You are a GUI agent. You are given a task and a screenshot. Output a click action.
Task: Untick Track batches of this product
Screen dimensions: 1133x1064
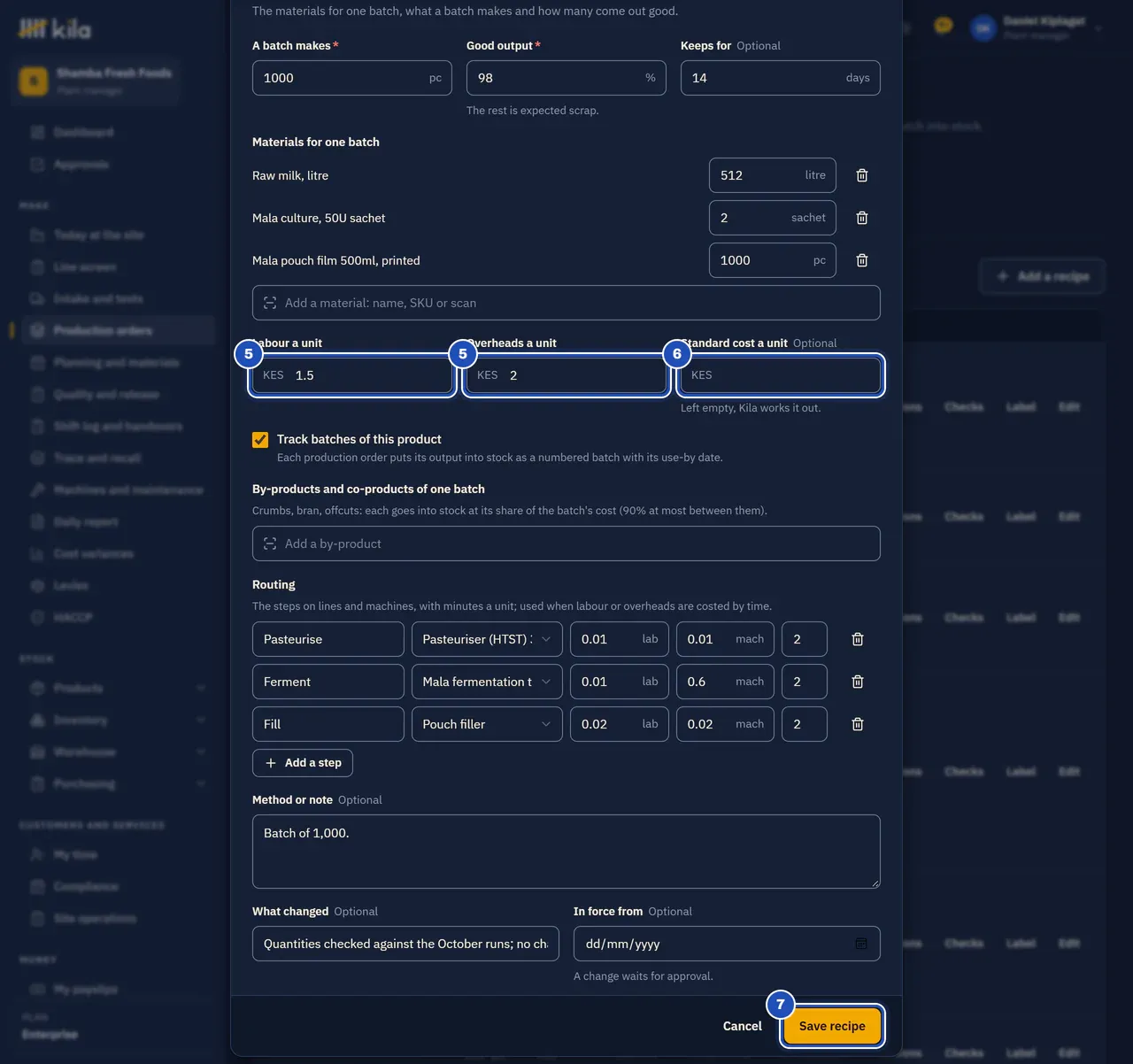[260, 440]
